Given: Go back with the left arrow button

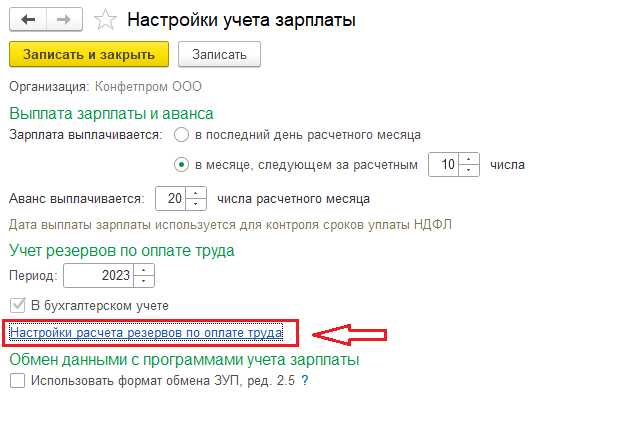Looking at the screenshot, I should (28, 19).
